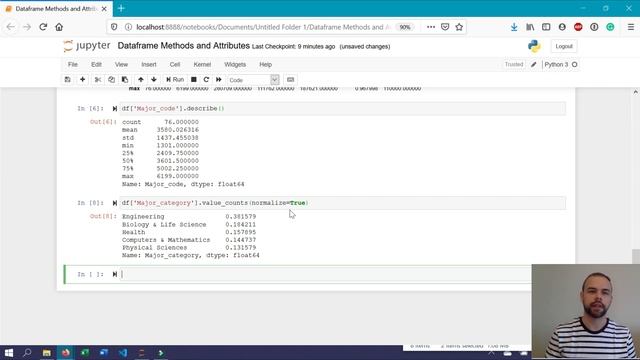The height and width of the screenshot is (360, 640).
Task: Open Firefox hamburger menu
Action: coord(631,27)
